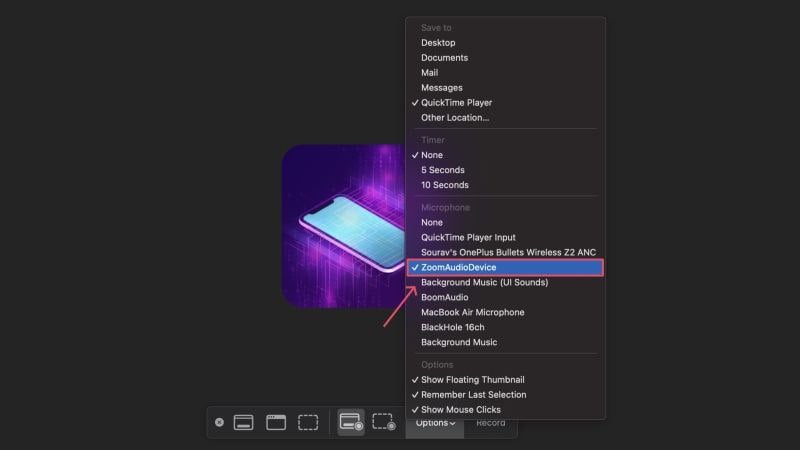Select Record Selected Portion icon
This screenshot has height=450, width=800.
pyautogui.click(x=384, y=422)
